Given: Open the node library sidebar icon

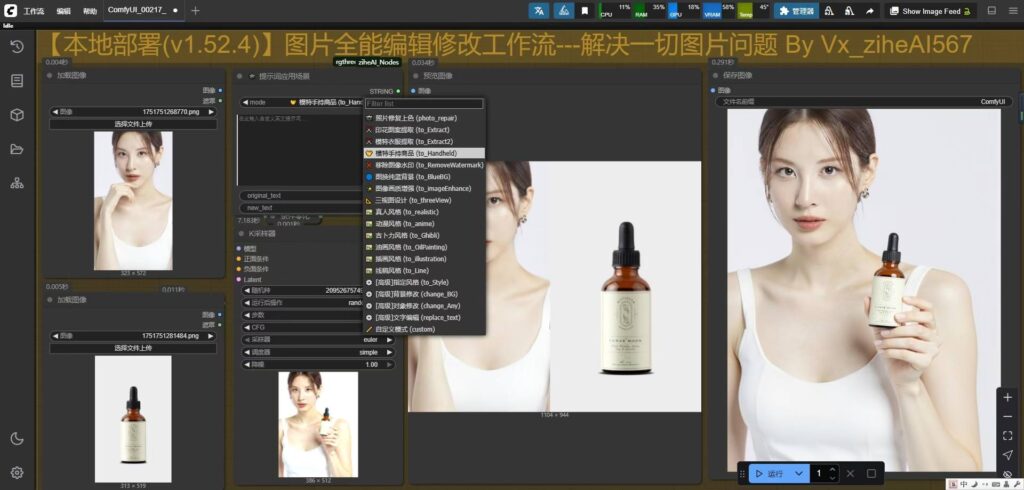Looking at the screenshot, I should [x=17, y=80].
